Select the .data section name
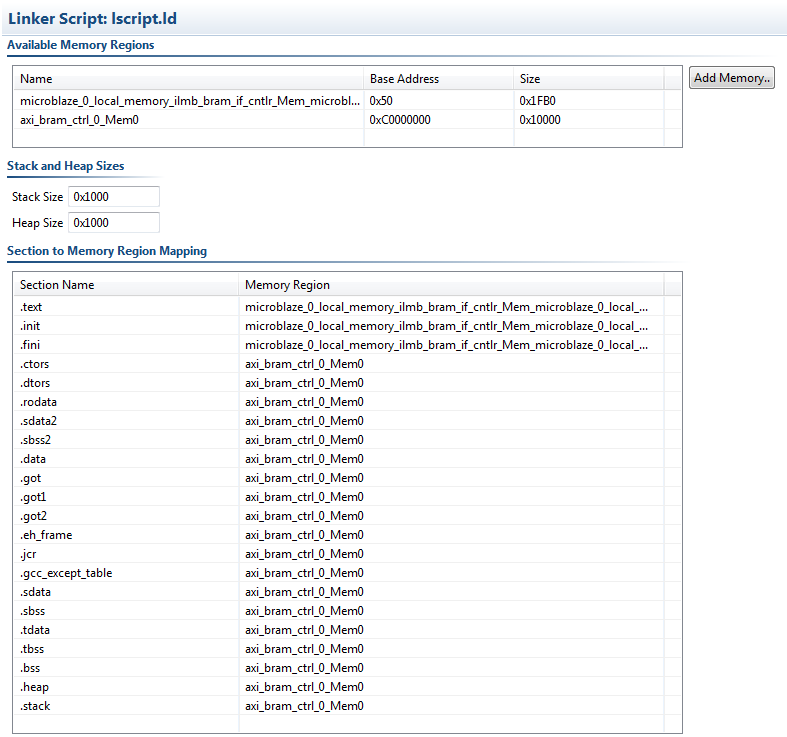 [x=33, y=459]
